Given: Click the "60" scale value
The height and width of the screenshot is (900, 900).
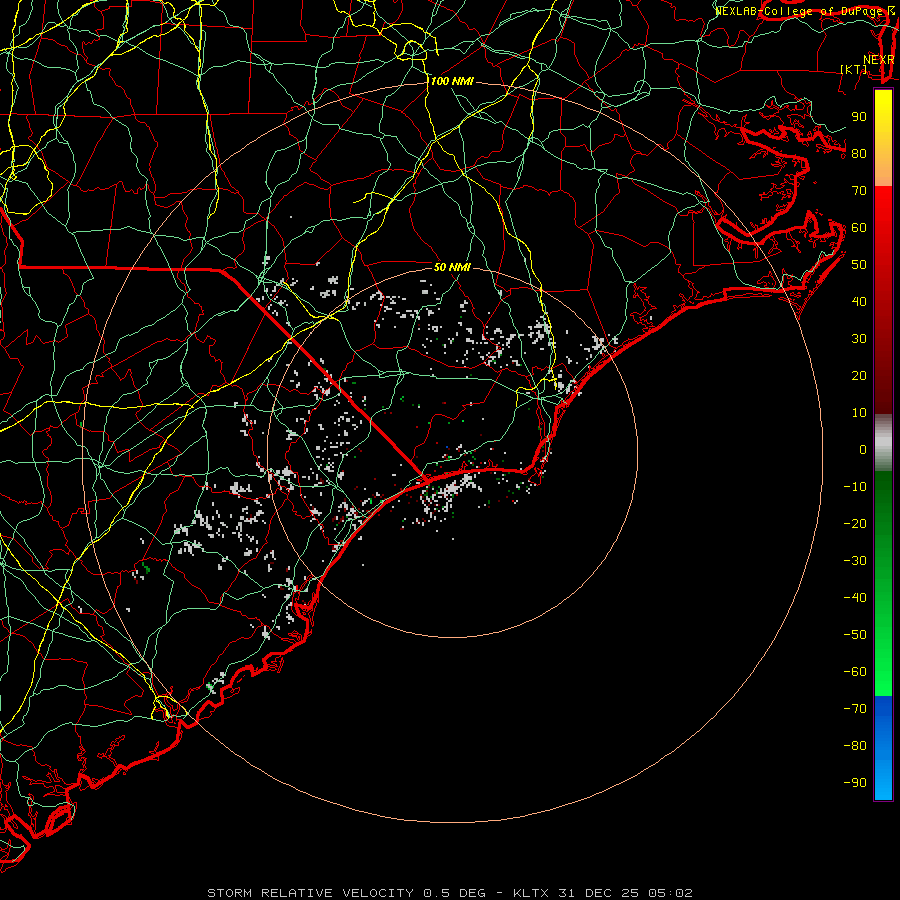Looking at the screenshot, I should point(859,228).
